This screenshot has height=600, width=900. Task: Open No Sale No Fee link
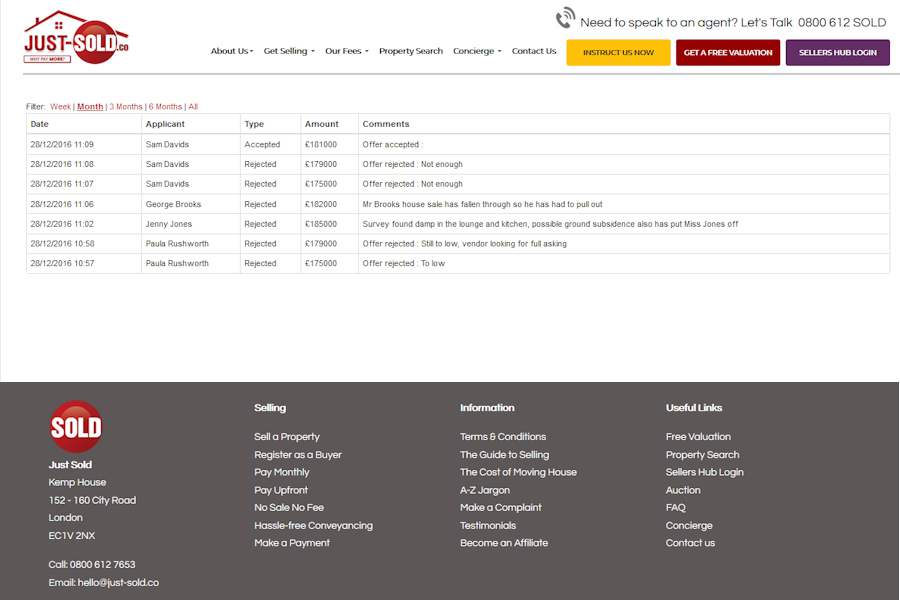coord(289,508)
